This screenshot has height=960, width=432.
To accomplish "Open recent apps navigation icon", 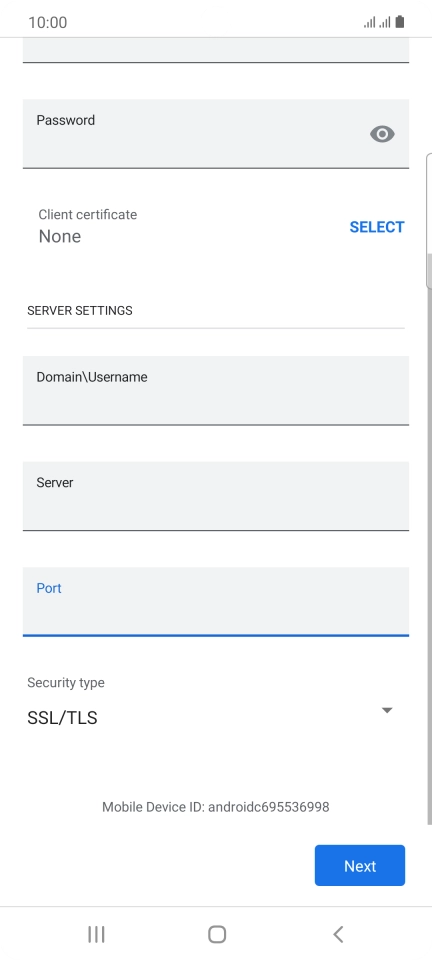I will click(x=96, y=934).
